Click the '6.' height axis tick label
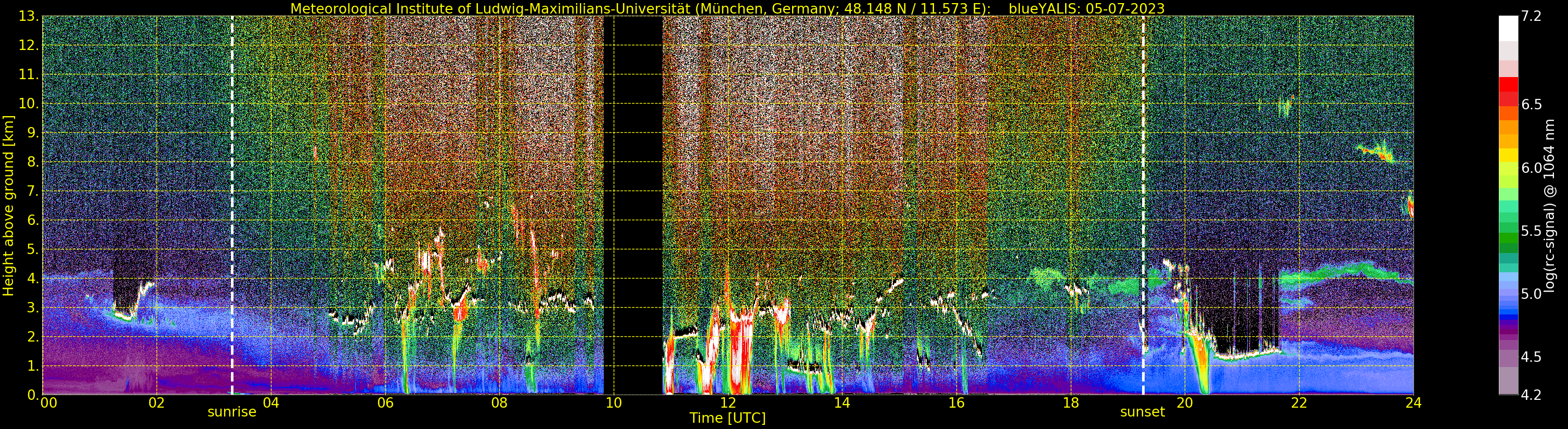This screenshot has height=429, width=1568. point(33,220)
